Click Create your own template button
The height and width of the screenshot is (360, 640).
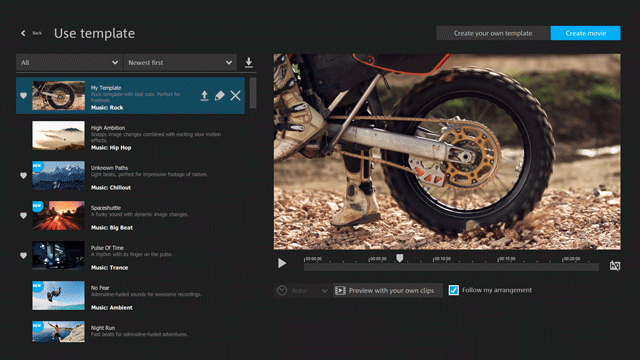tap(493, 33)
